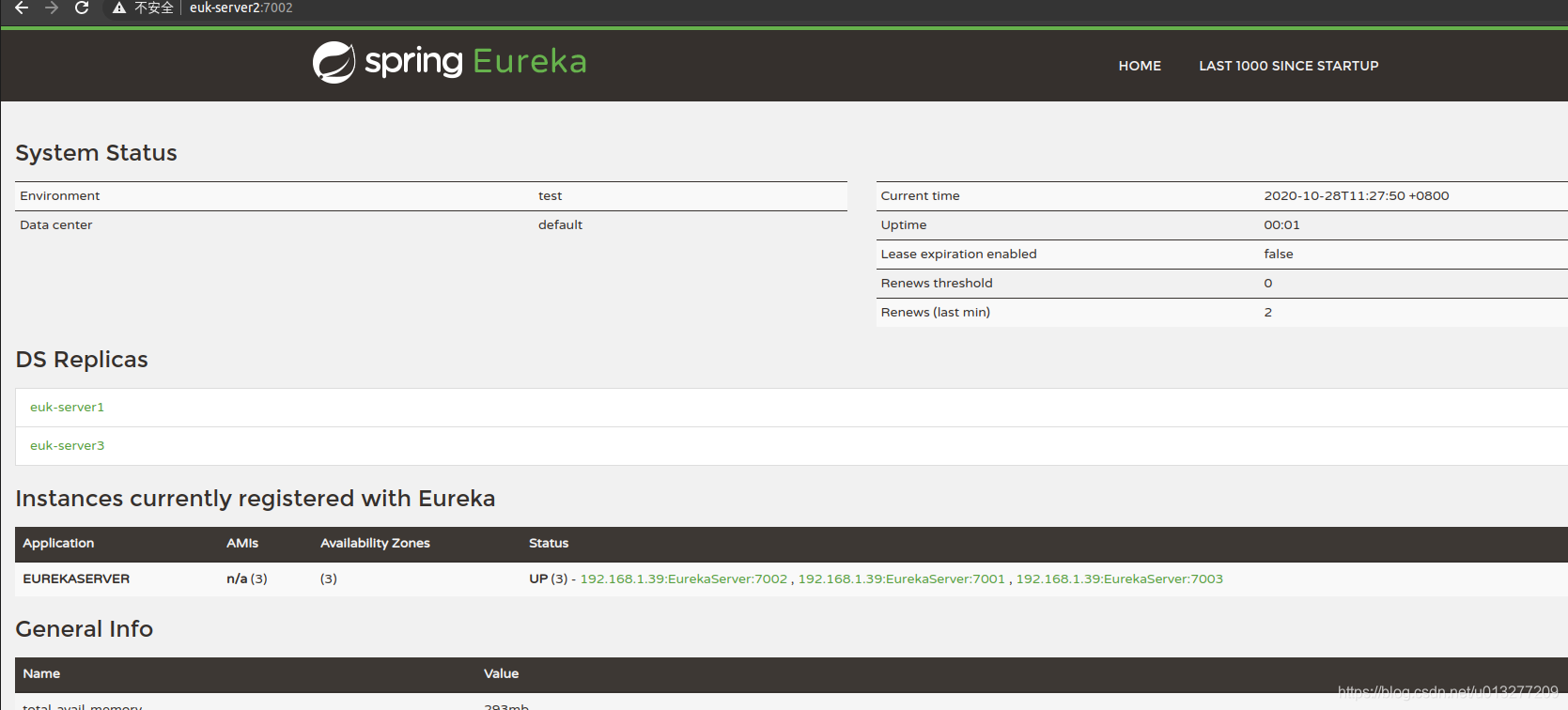The height and width of the screenshot is (710, 1568).
Task: Select the Current time label
Action: (920, 195)
